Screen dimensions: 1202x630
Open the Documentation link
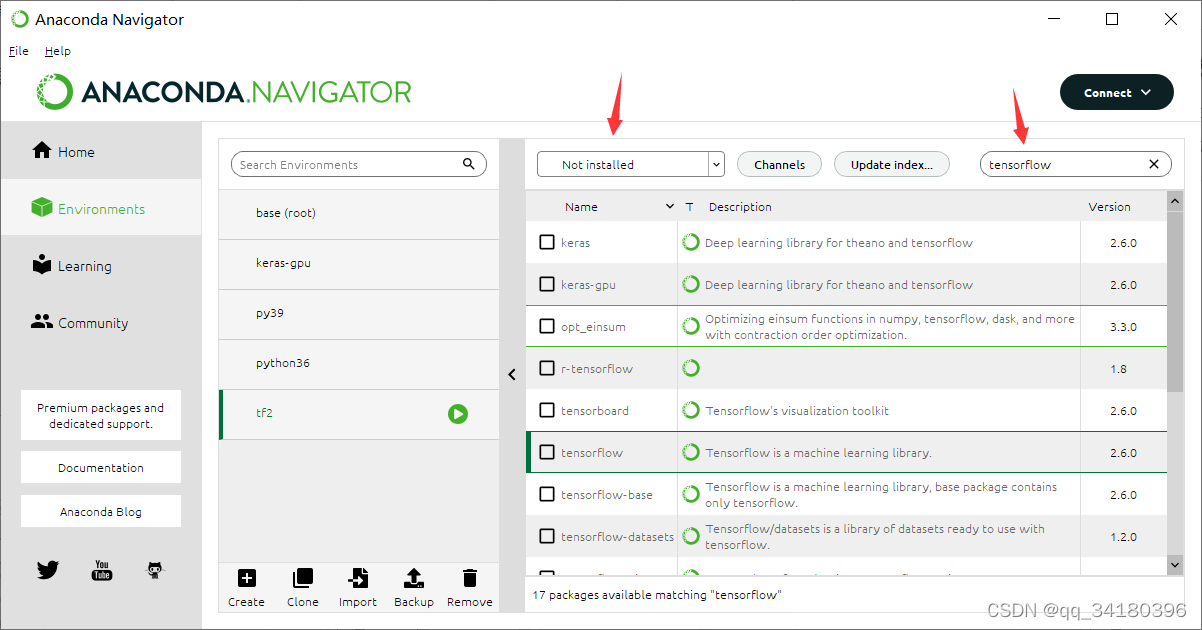(101, 467)
